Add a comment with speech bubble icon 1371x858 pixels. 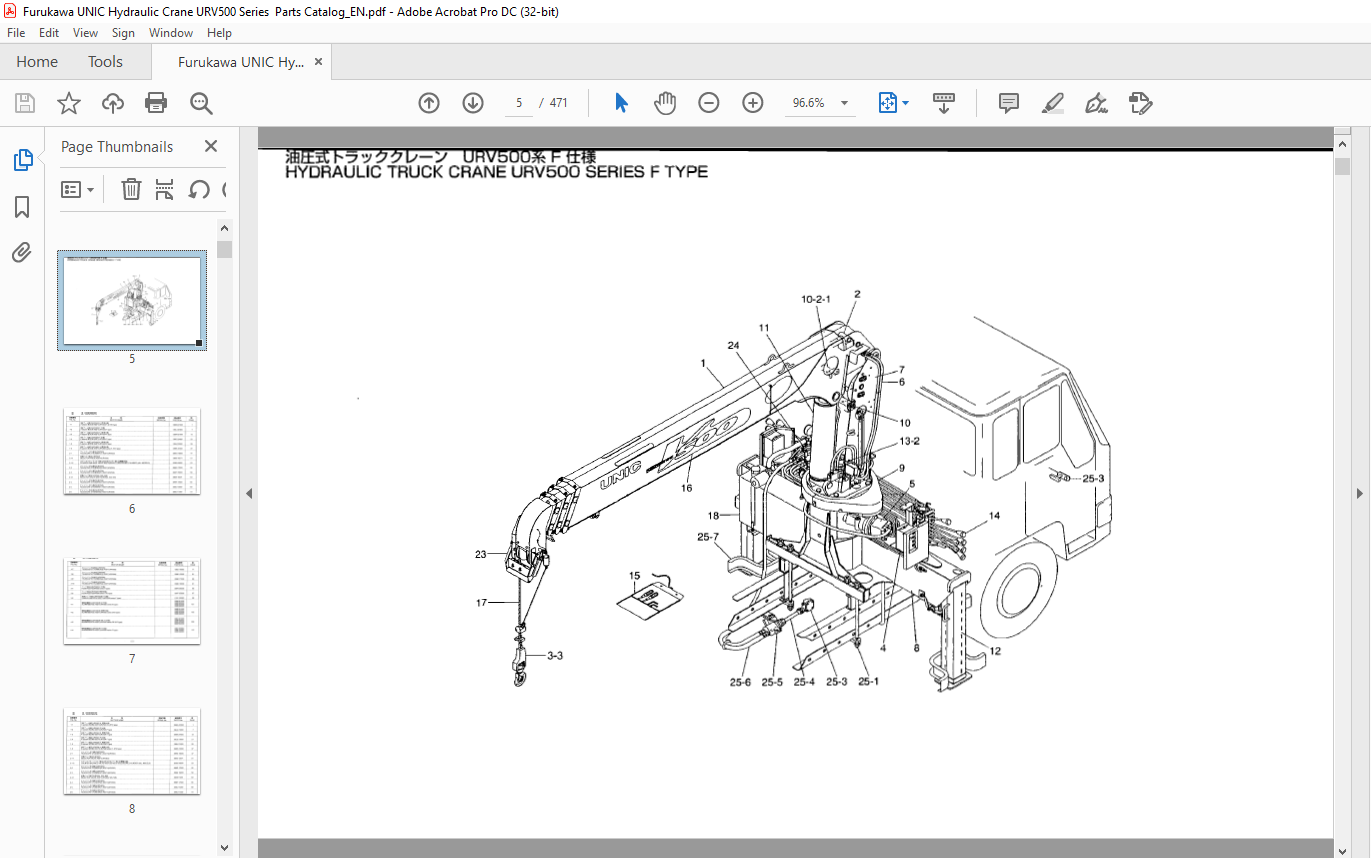(1009, 103)
